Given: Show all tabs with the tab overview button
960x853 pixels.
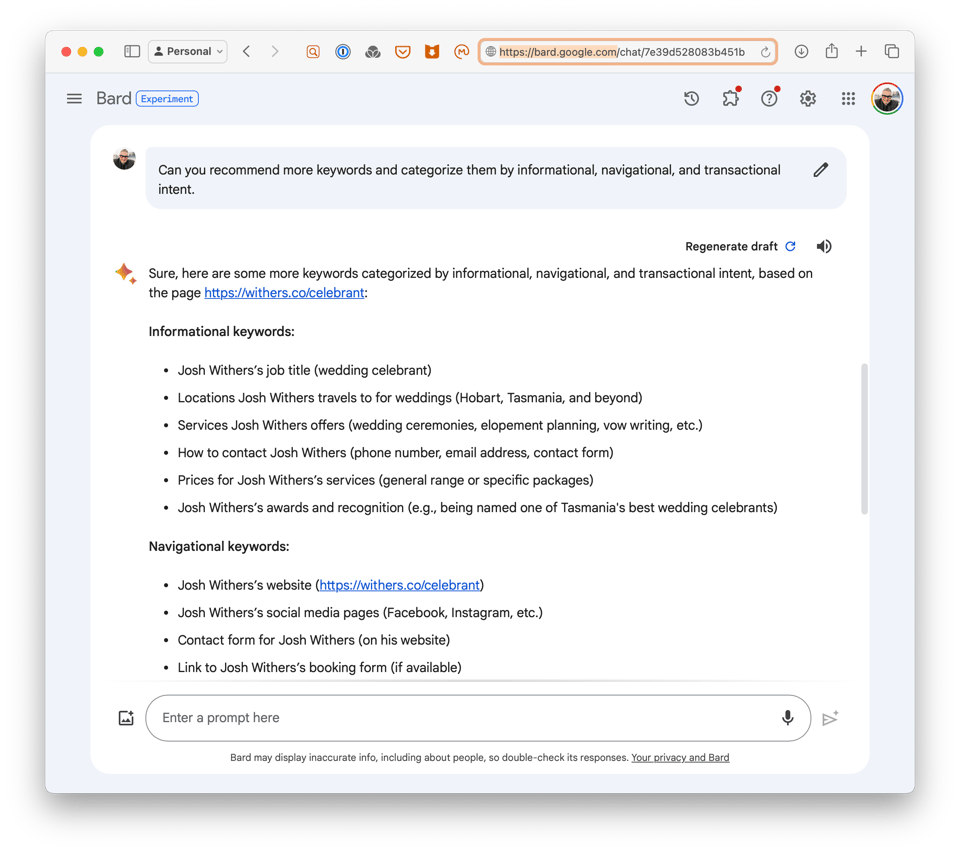Looking at the screenshot, I should 891,51.
